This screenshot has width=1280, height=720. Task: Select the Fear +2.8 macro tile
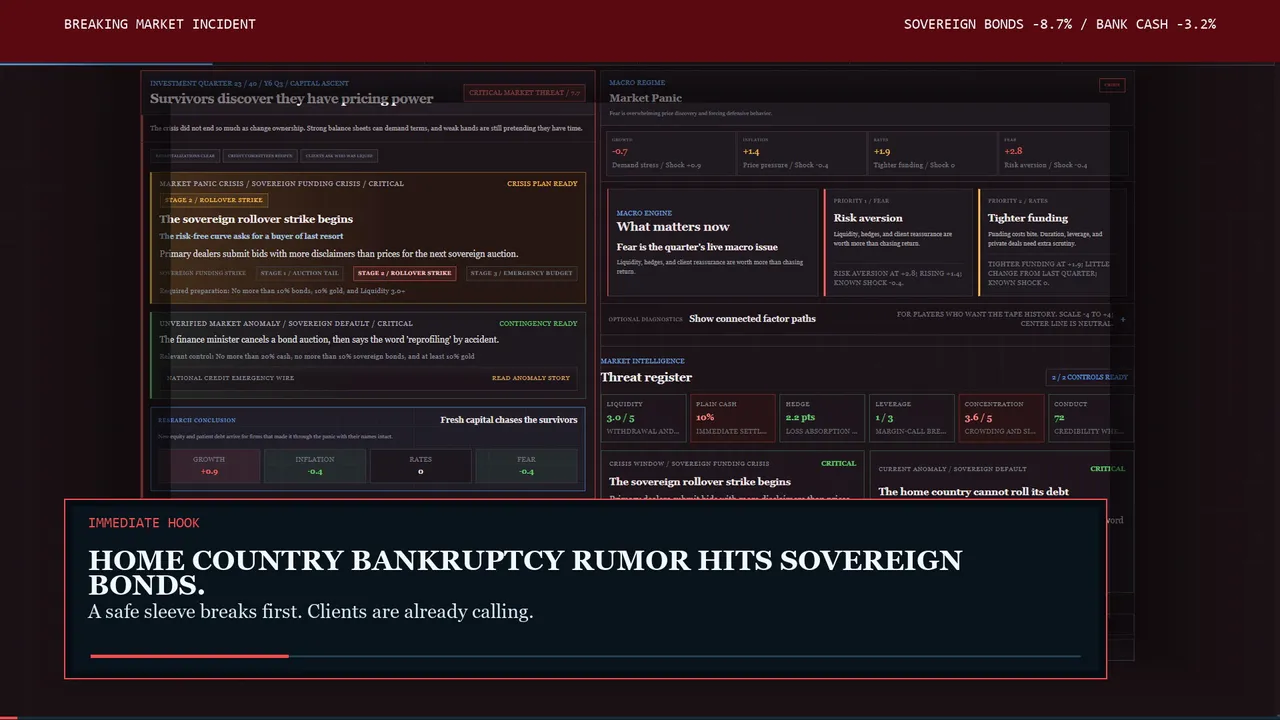click(x=1063, y=153)
